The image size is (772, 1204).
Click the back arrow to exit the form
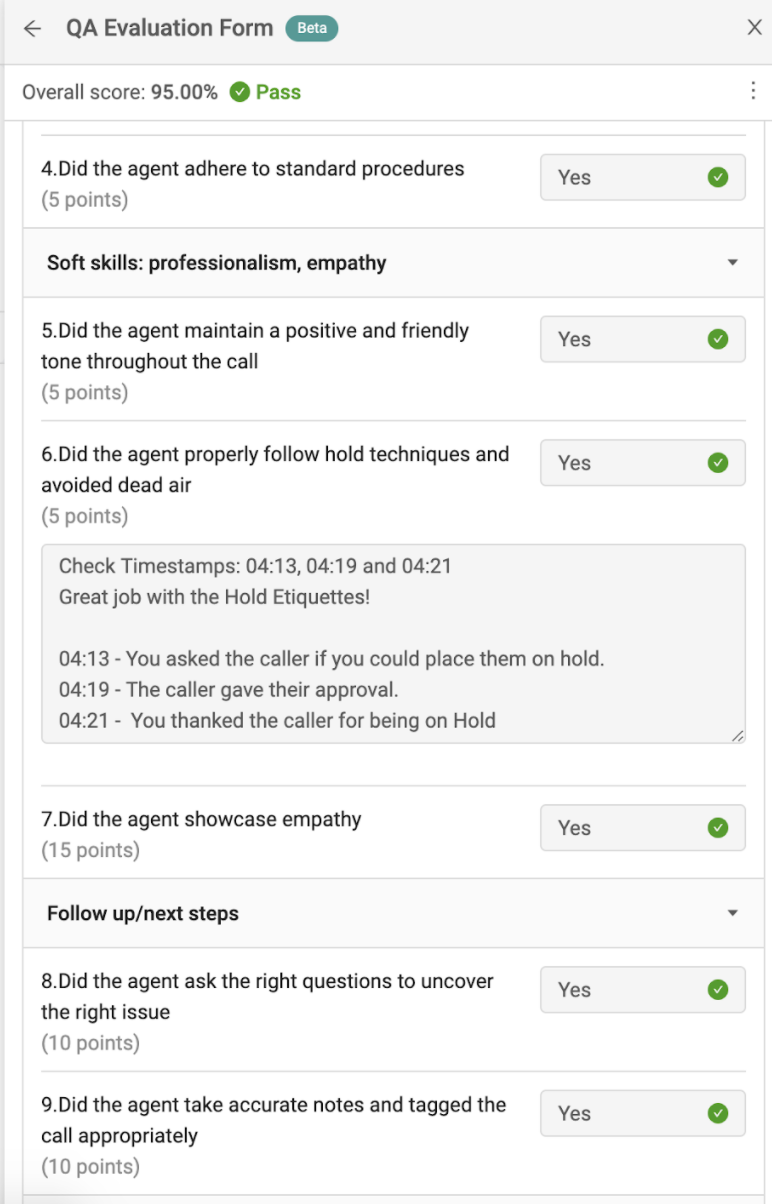[x=31, y=27]
